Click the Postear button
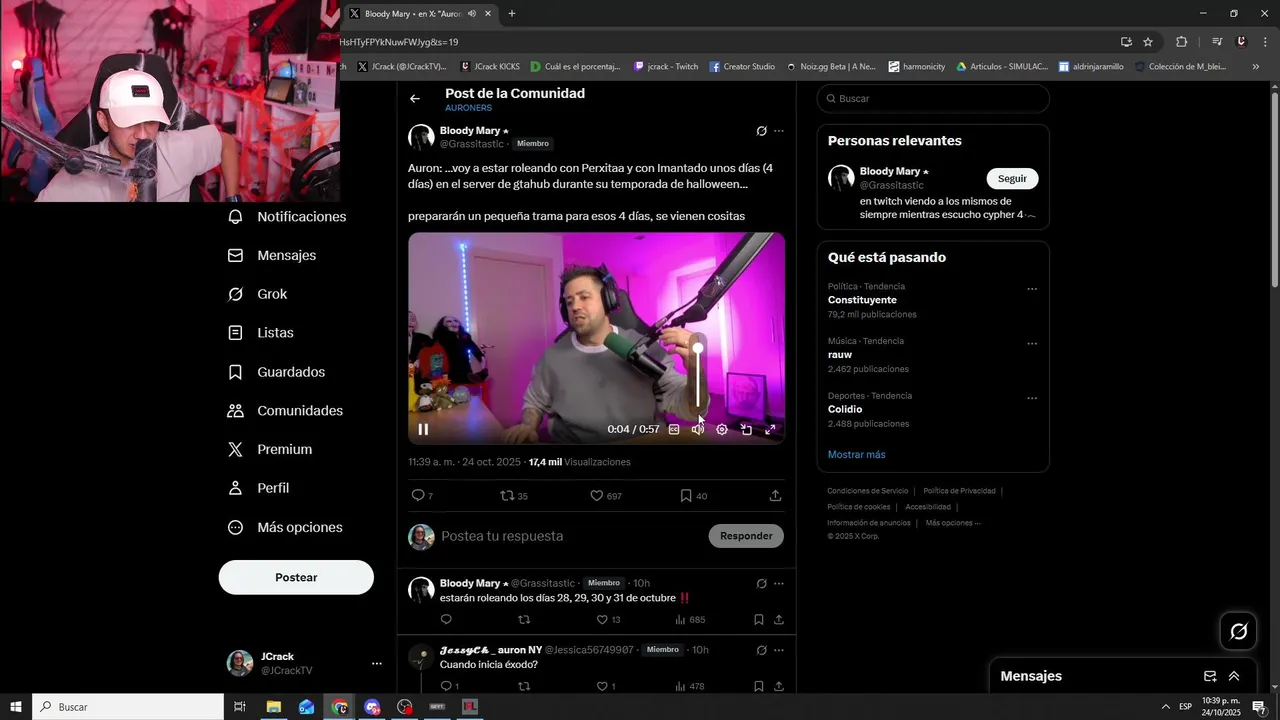1280x720 pixels. coord(296,577)
